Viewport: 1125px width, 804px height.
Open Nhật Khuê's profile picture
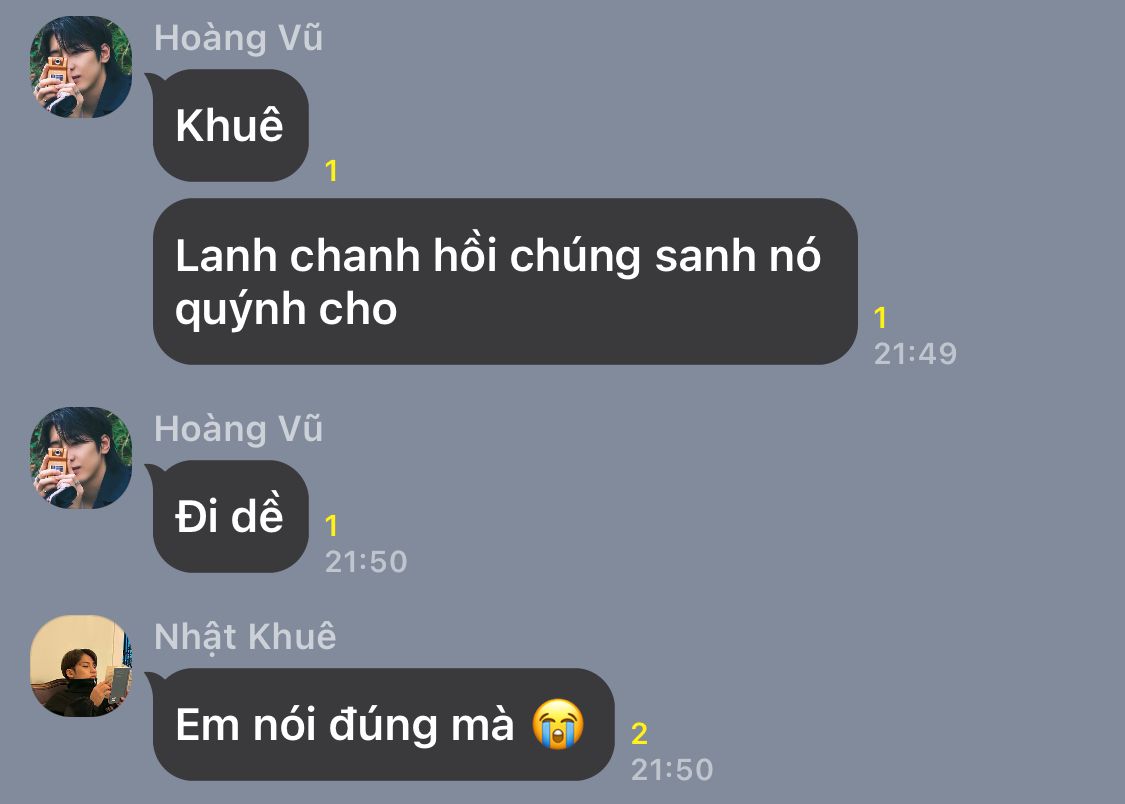coord(80,666)
